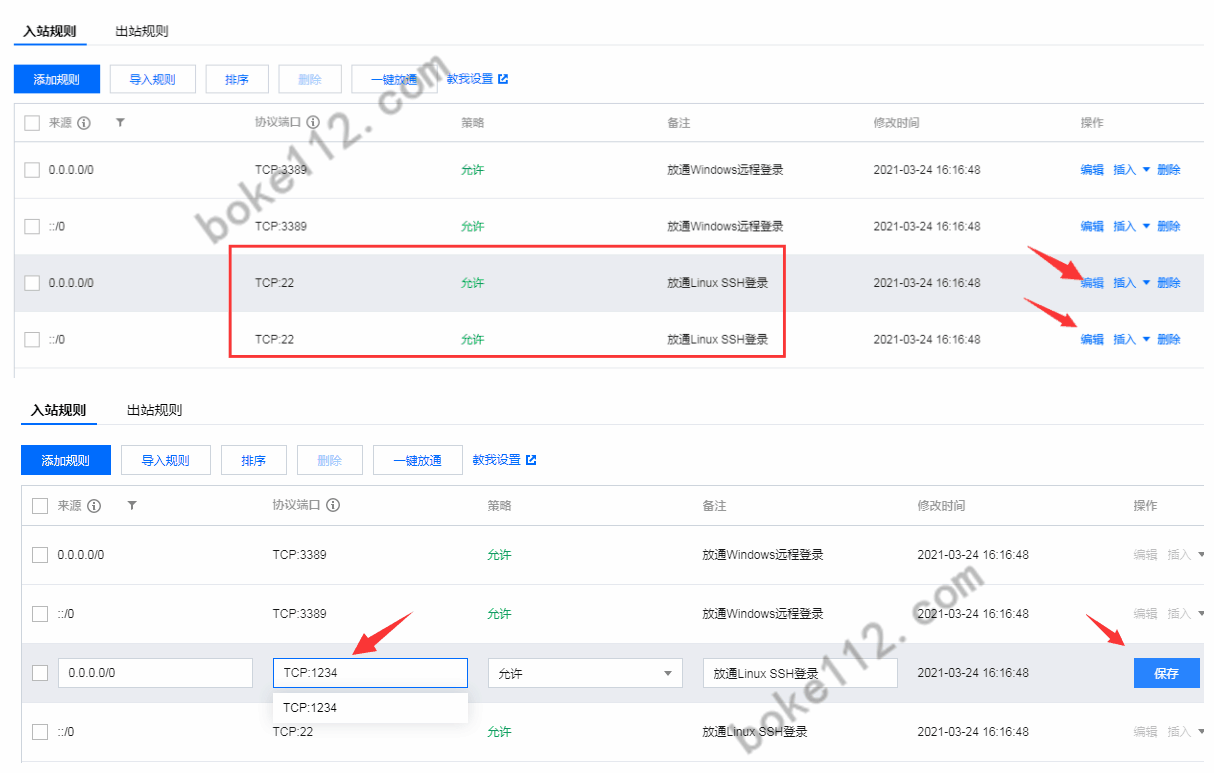This screenshot has height=773, width=1214.
Task: Check lower table row ::/0 TCP:22
Action: pyautogui.click(x=40, y=732)
